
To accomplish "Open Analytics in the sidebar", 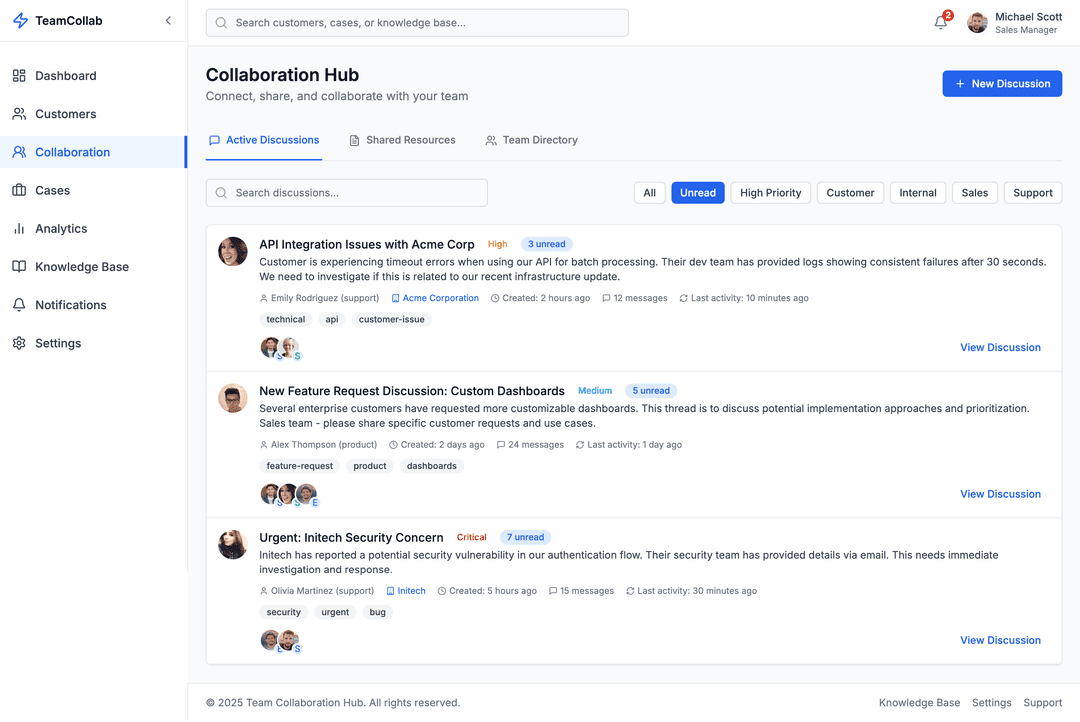I will click(x=61, y=229).
